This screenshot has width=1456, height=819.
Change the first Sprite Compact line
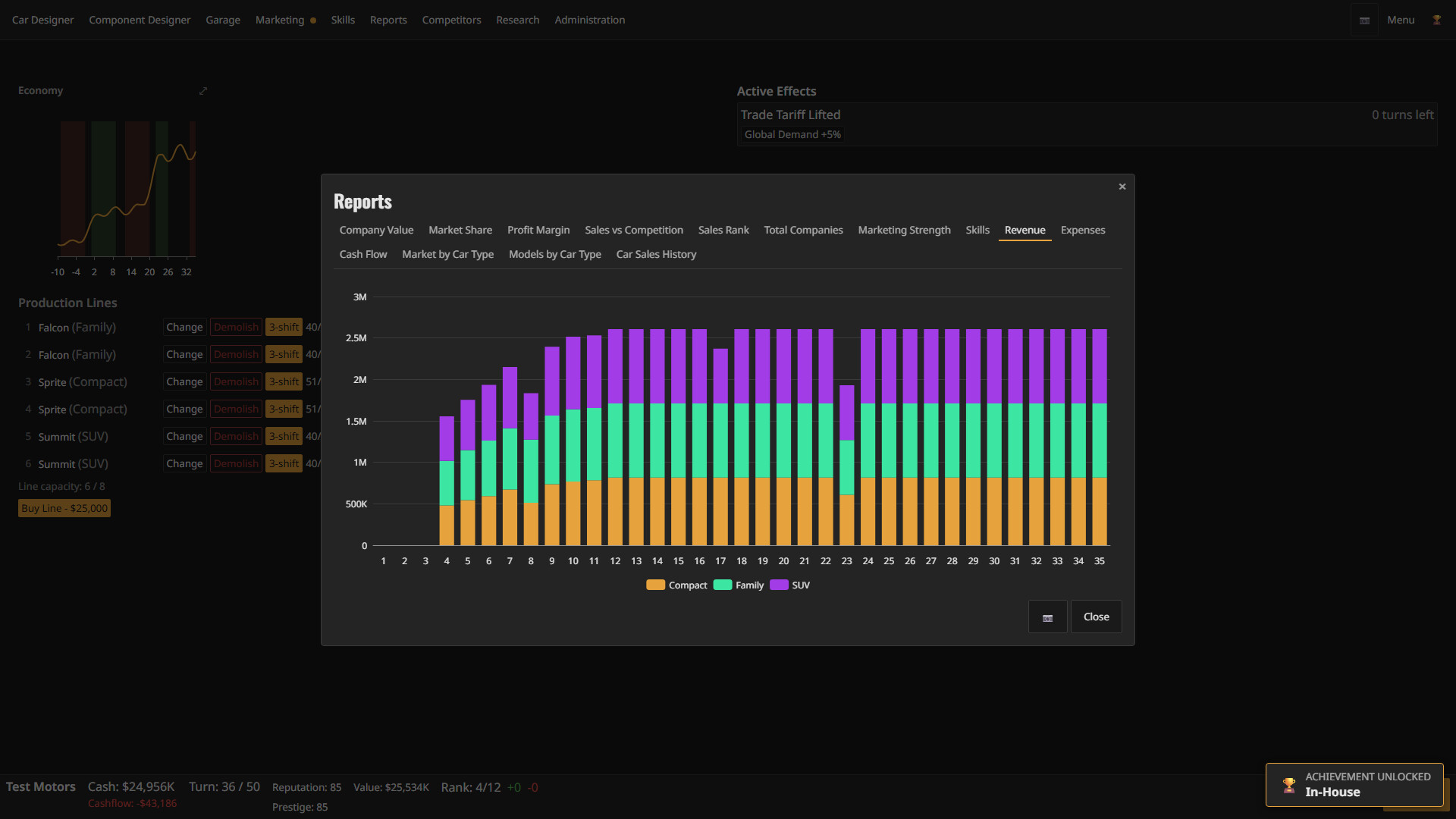coord(184,382)
